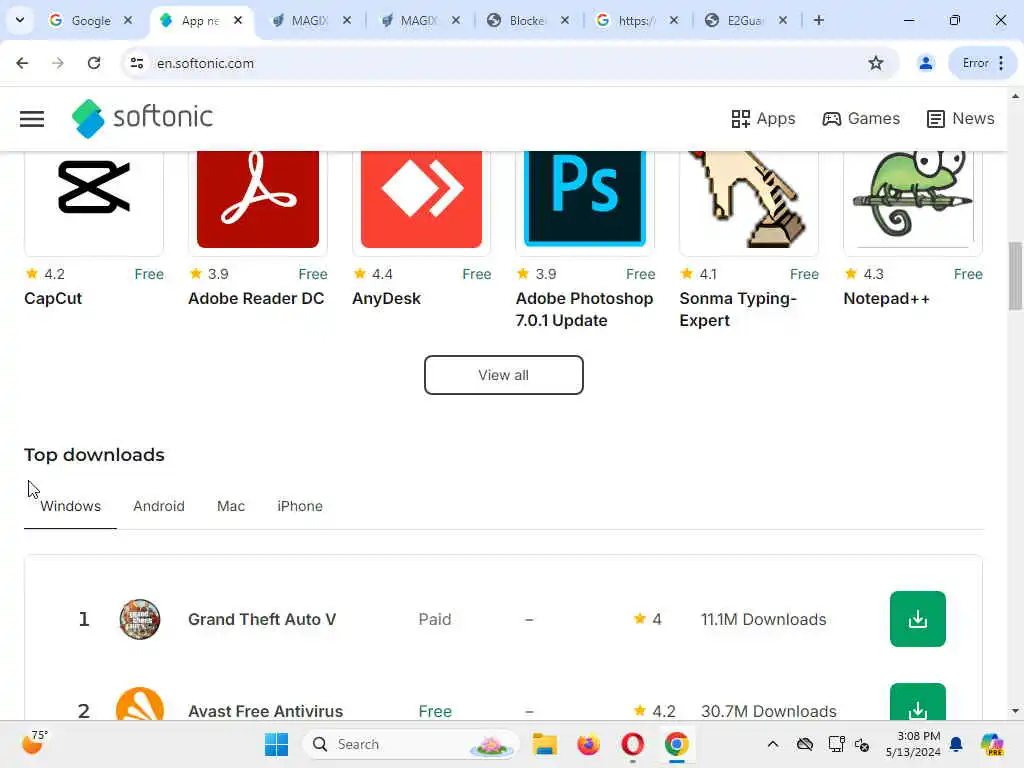Screen dimensions: 1024x768
Task: Open File Explorer from taskbar
Action: tap(544, 744)
